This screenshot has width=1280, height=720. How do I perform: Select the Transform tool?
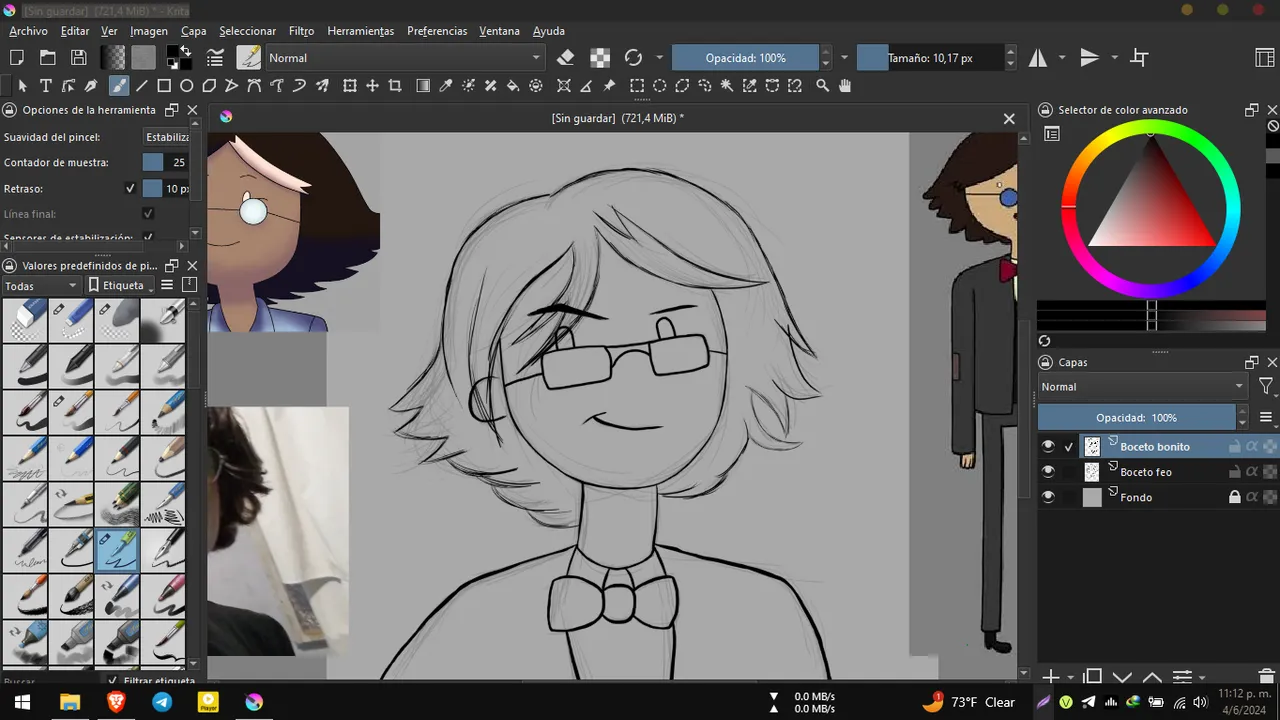(349, 86)
